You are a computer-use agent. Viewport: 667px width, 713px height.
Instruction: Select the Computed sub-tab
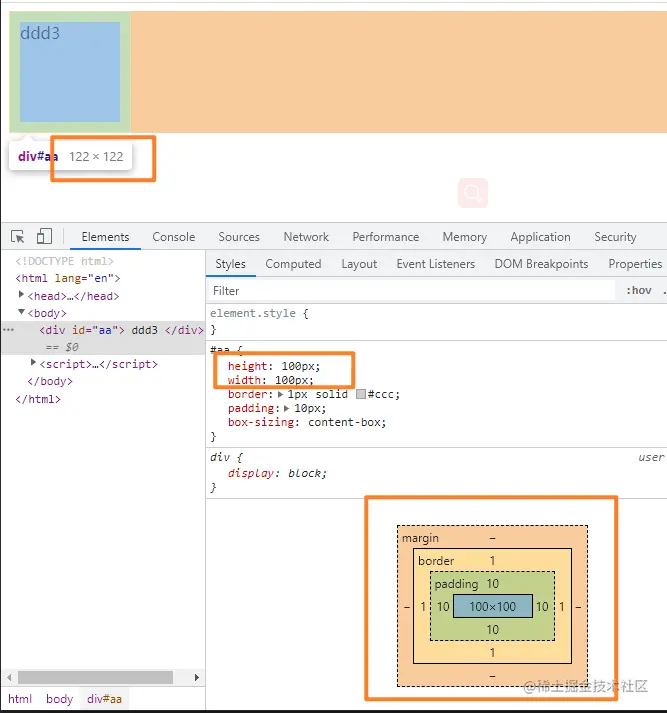(x=293, y=264)
